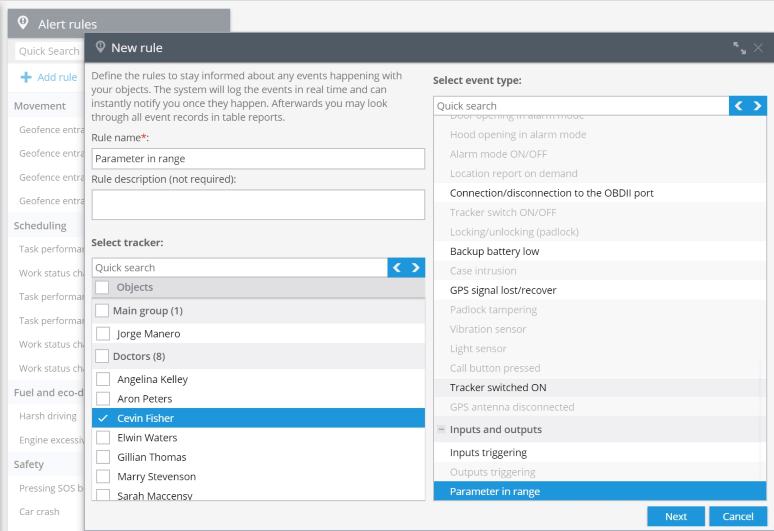Click the next arrow in event type search
The height and width of the screenshot is (531, 774).
point(757,106)
